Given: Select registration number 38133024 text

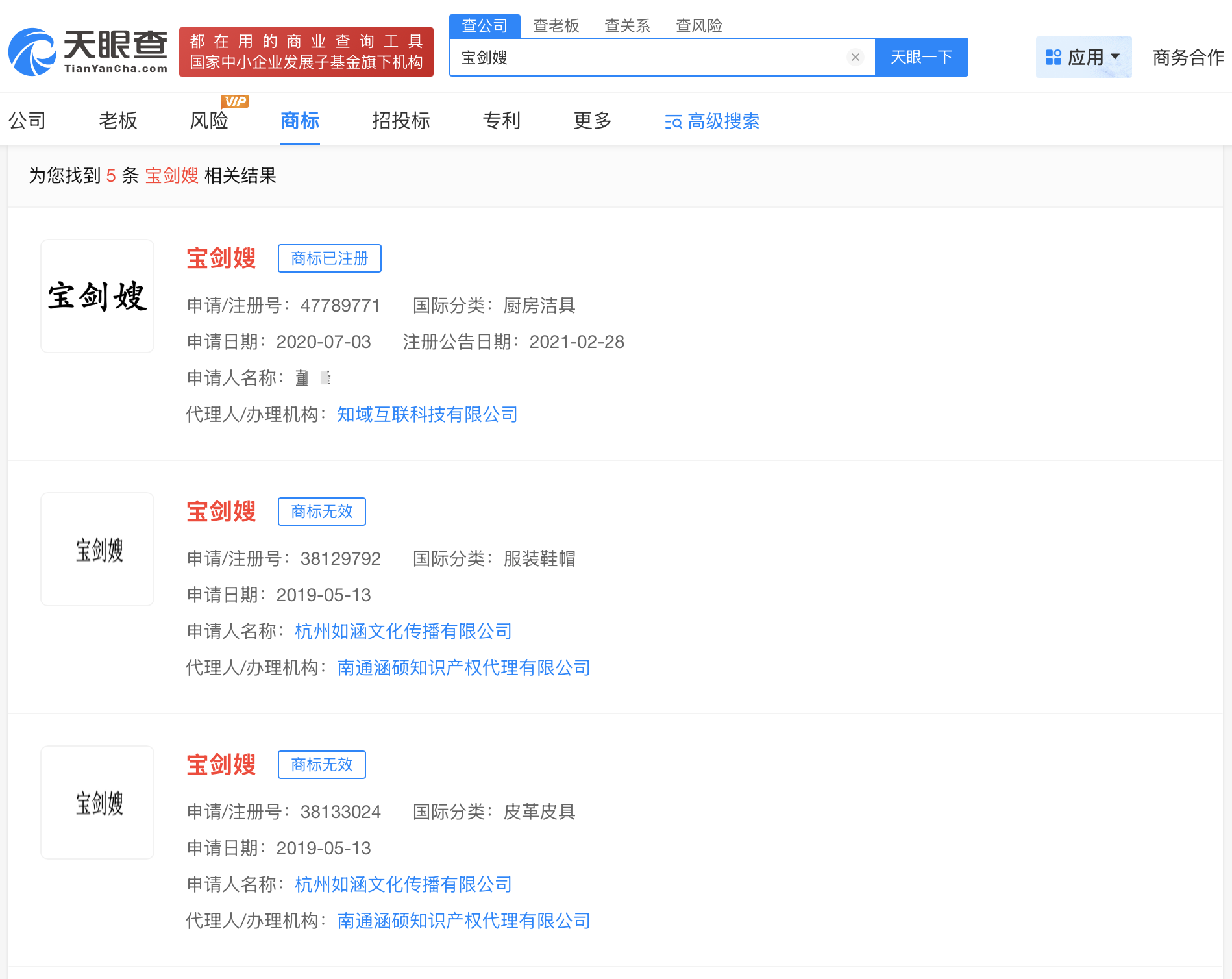Looking at the screenshot, I should click(340, 812).
